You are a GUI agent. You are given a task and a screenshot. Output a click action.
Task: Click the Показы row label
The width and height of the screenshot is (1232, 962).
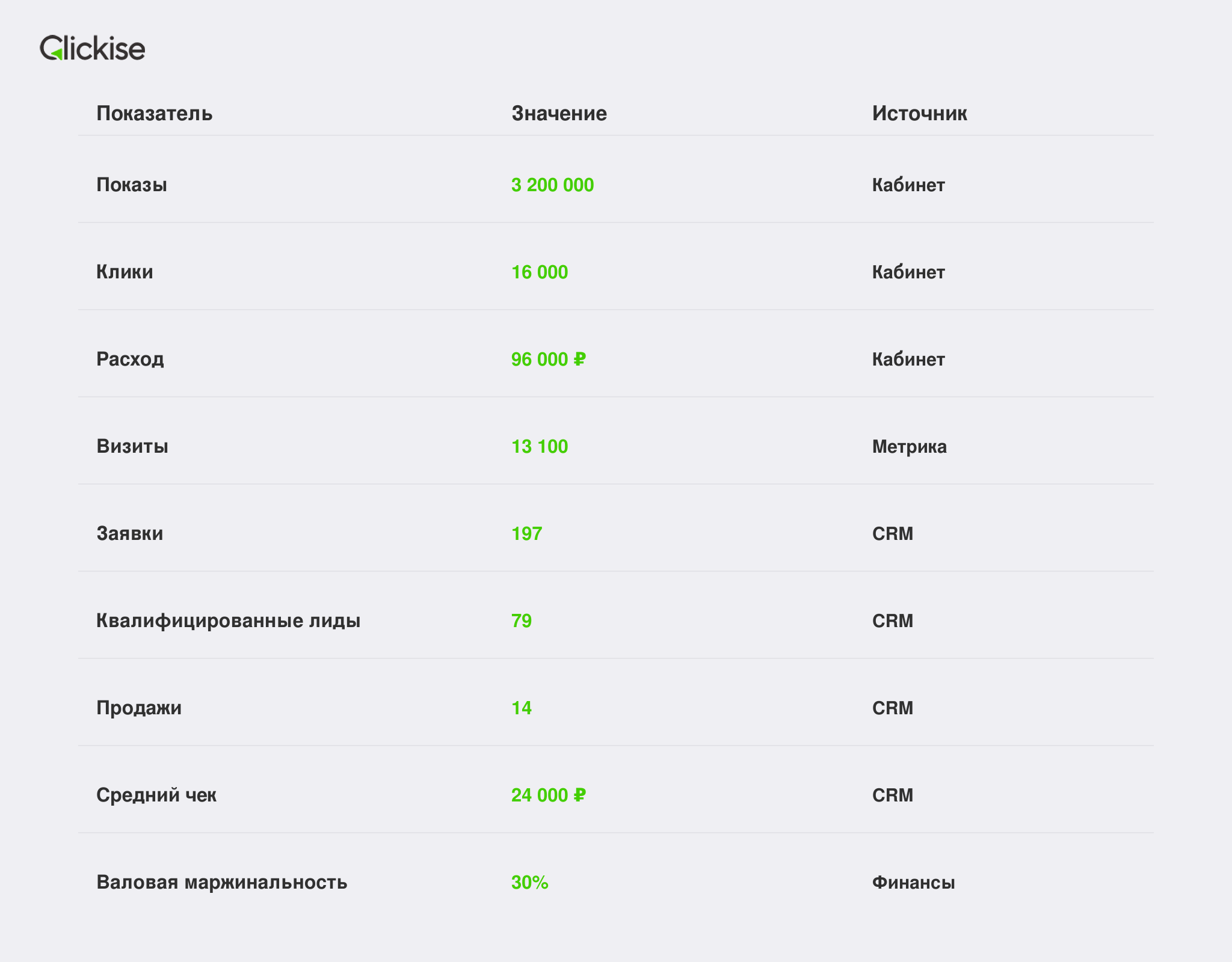[x=132, y=185]
